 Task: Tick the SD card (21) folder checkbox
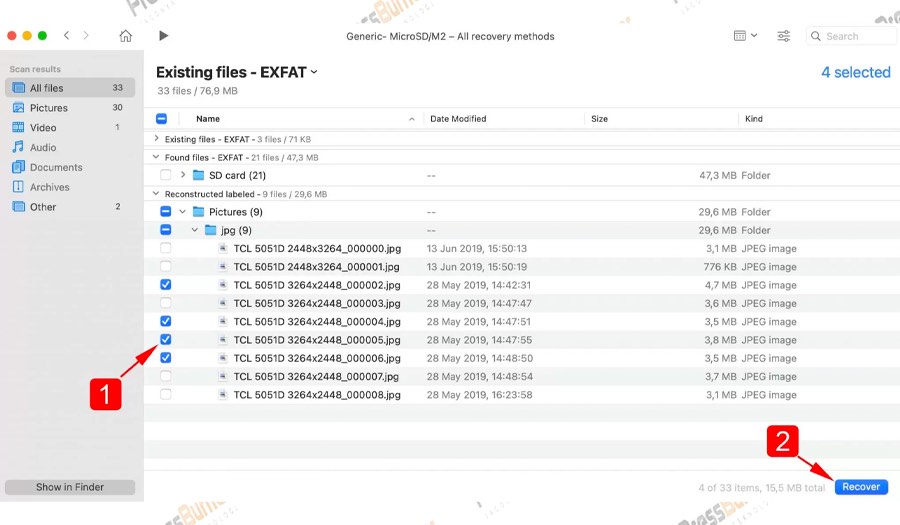(166, 175)
